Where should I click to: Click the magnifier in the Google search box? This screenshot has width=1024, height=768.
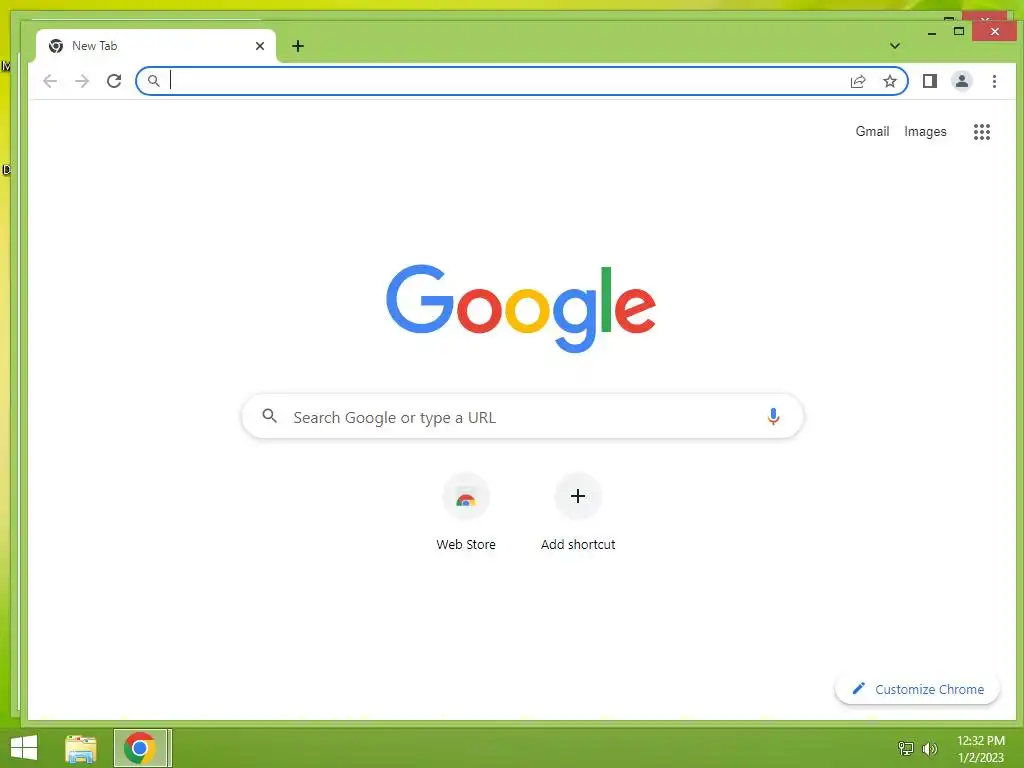(x=269, y=415)
